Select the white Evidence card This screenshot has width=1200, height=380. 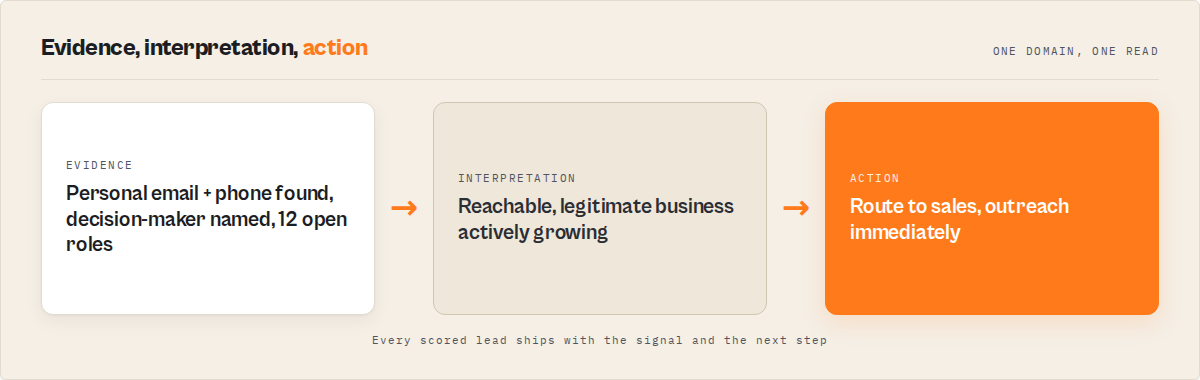208,208
